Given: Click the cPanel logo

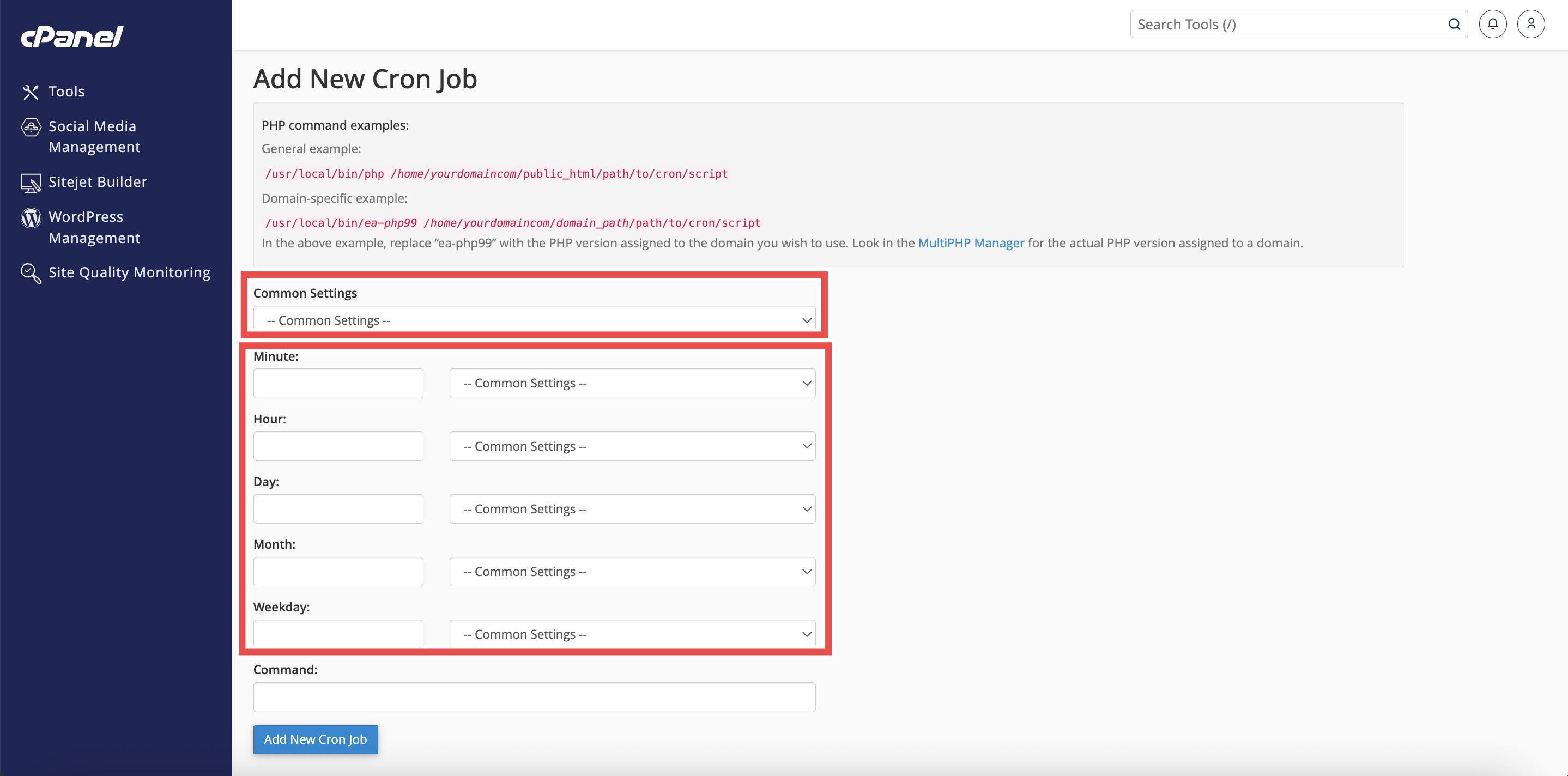Looking at the screenshot, I should 72,37.
